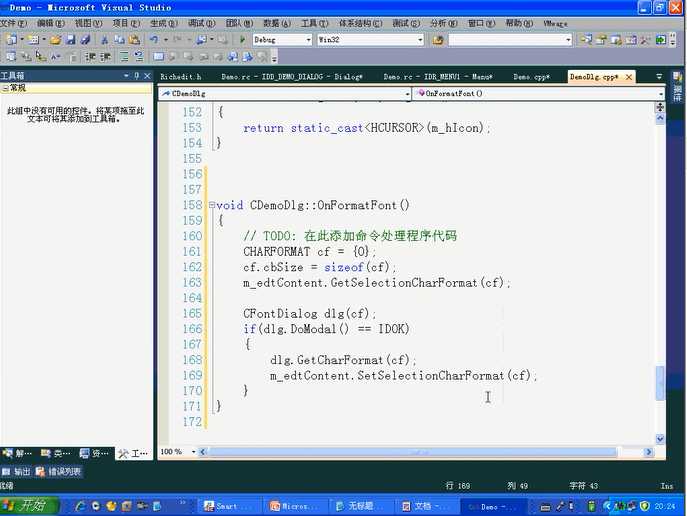Collapse the 常规 toolbox group
Screen dimensions: 687x516
click(4, 88)
